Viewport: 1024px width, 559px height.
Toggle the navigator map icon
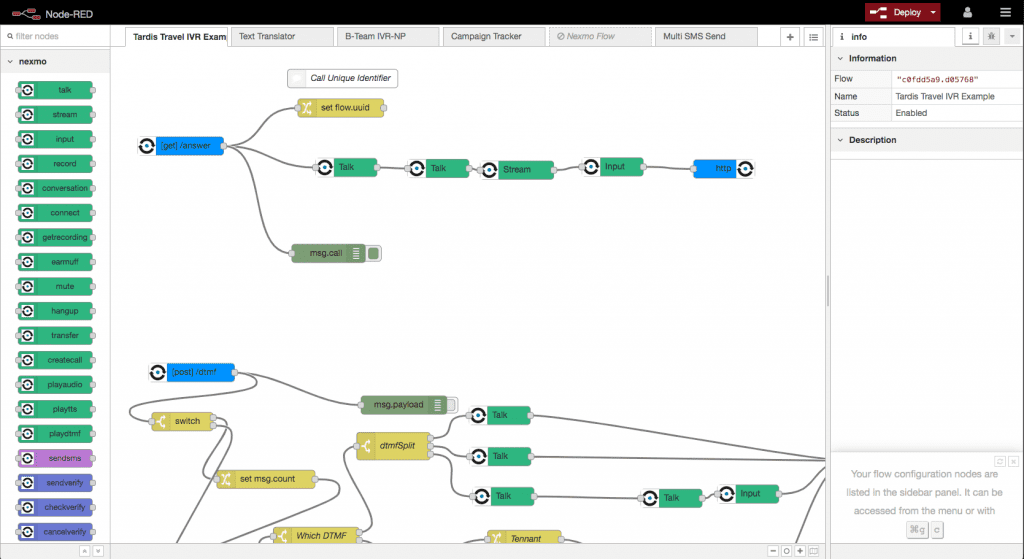pos(814,551)
